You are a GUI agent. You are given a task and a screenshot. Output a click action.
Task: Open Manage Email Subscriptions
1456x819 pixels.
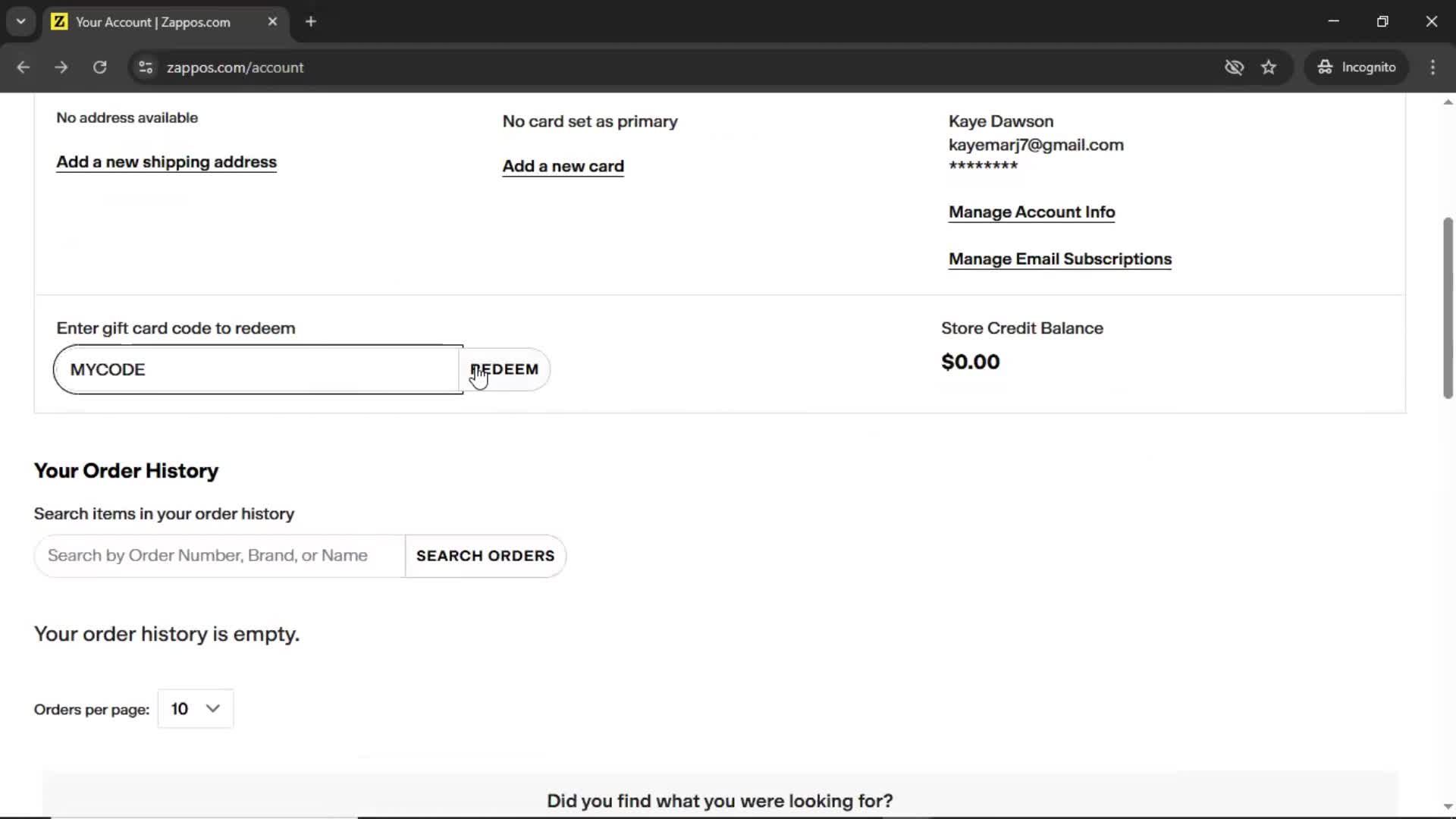point(1059,259)
